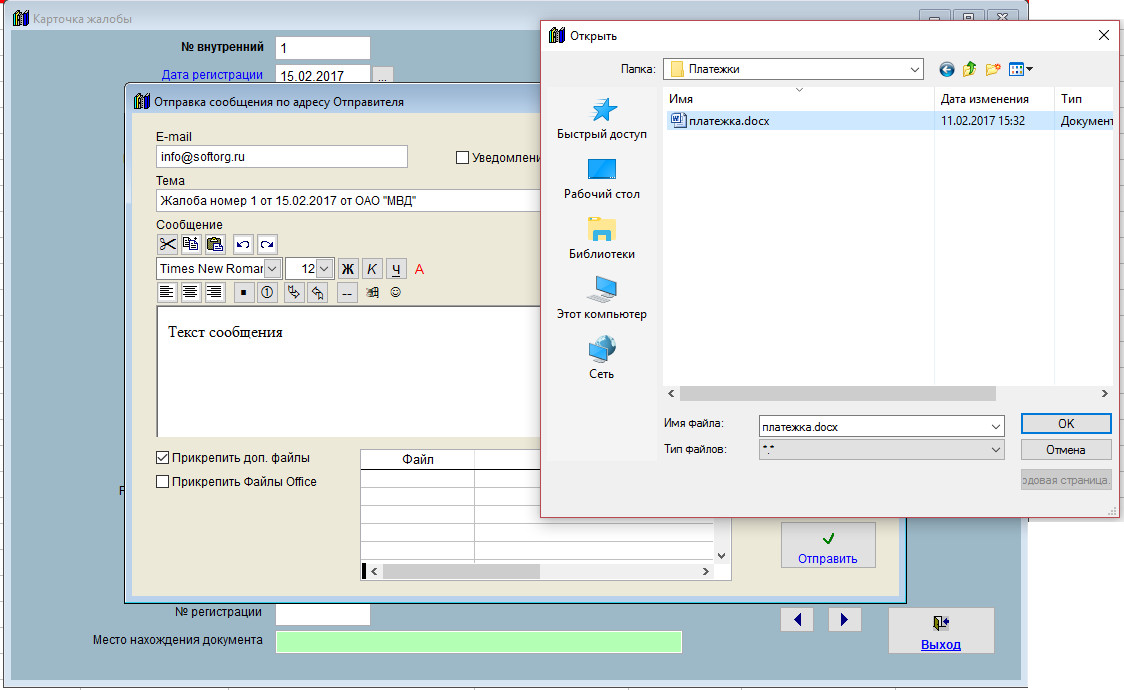Expand the 'Тип файлов' dropdown
Image resolution: width=1124 pixels, height=690 pixels.
(995, 450)
